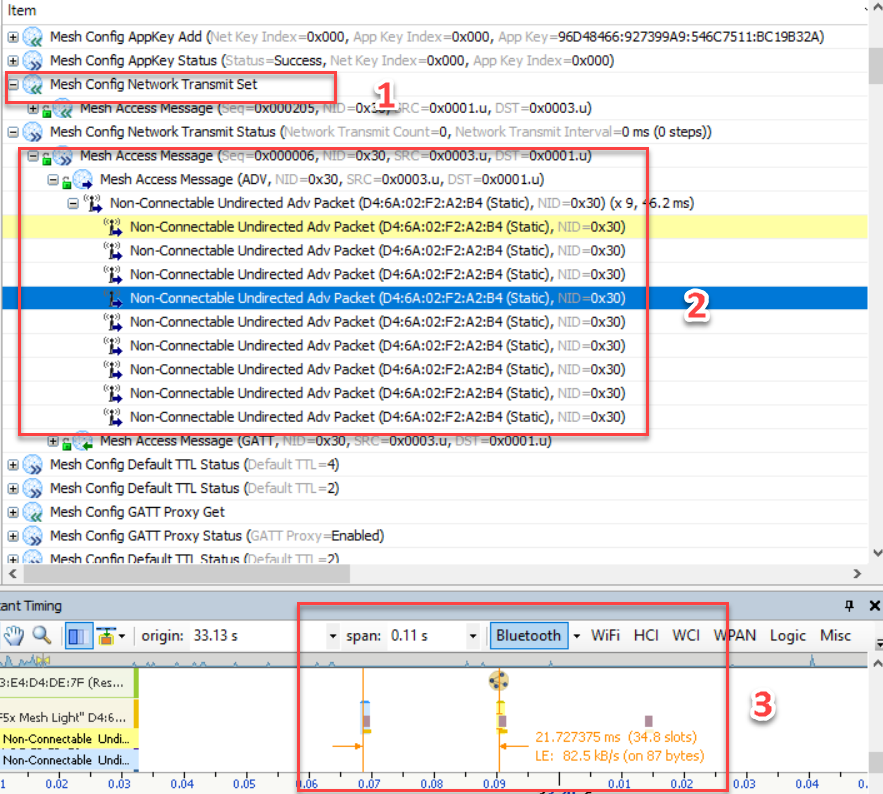This screenshot has width=883, height=794.
Task: Select the Logic tab in timing toolbar
Action: tap(787, 635)
